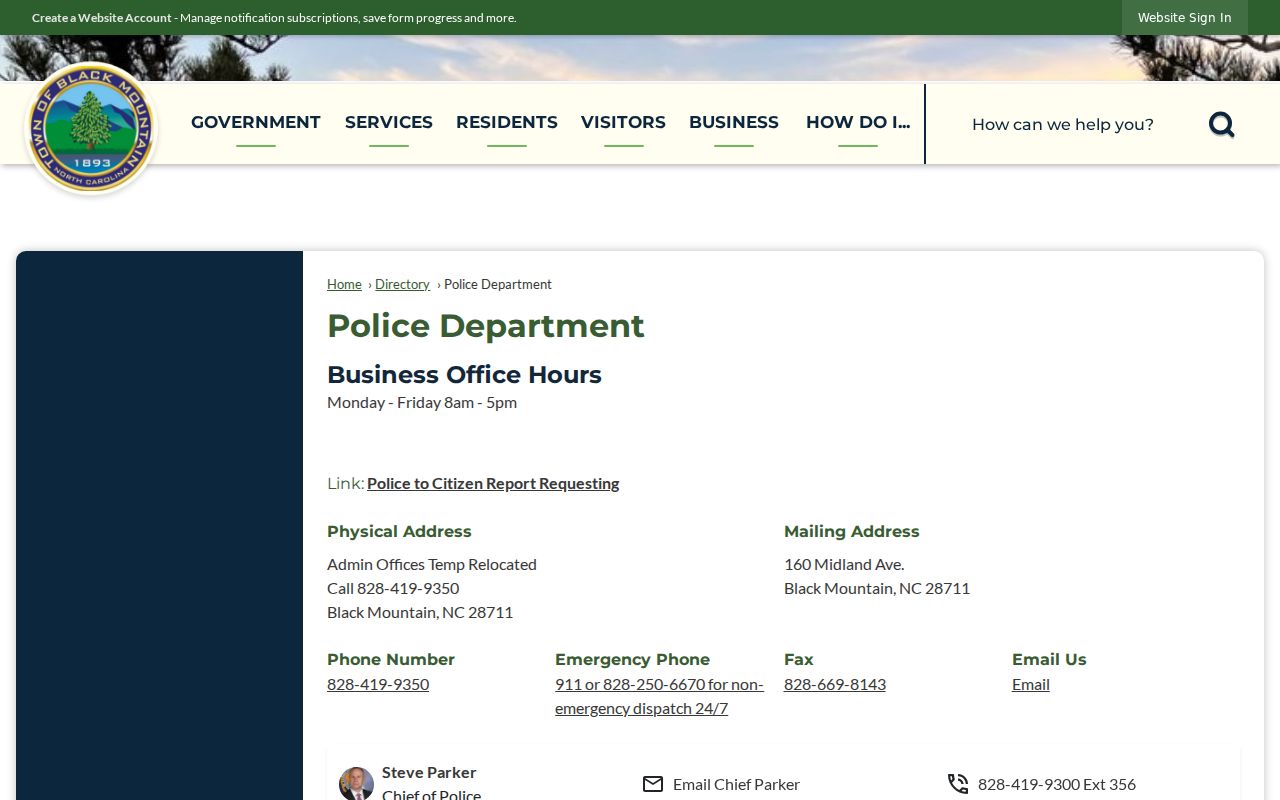Open the Town of Black Mountain logo
Image resolution: width=1280 pixels, height=800 pixels.
pos(91,127)
